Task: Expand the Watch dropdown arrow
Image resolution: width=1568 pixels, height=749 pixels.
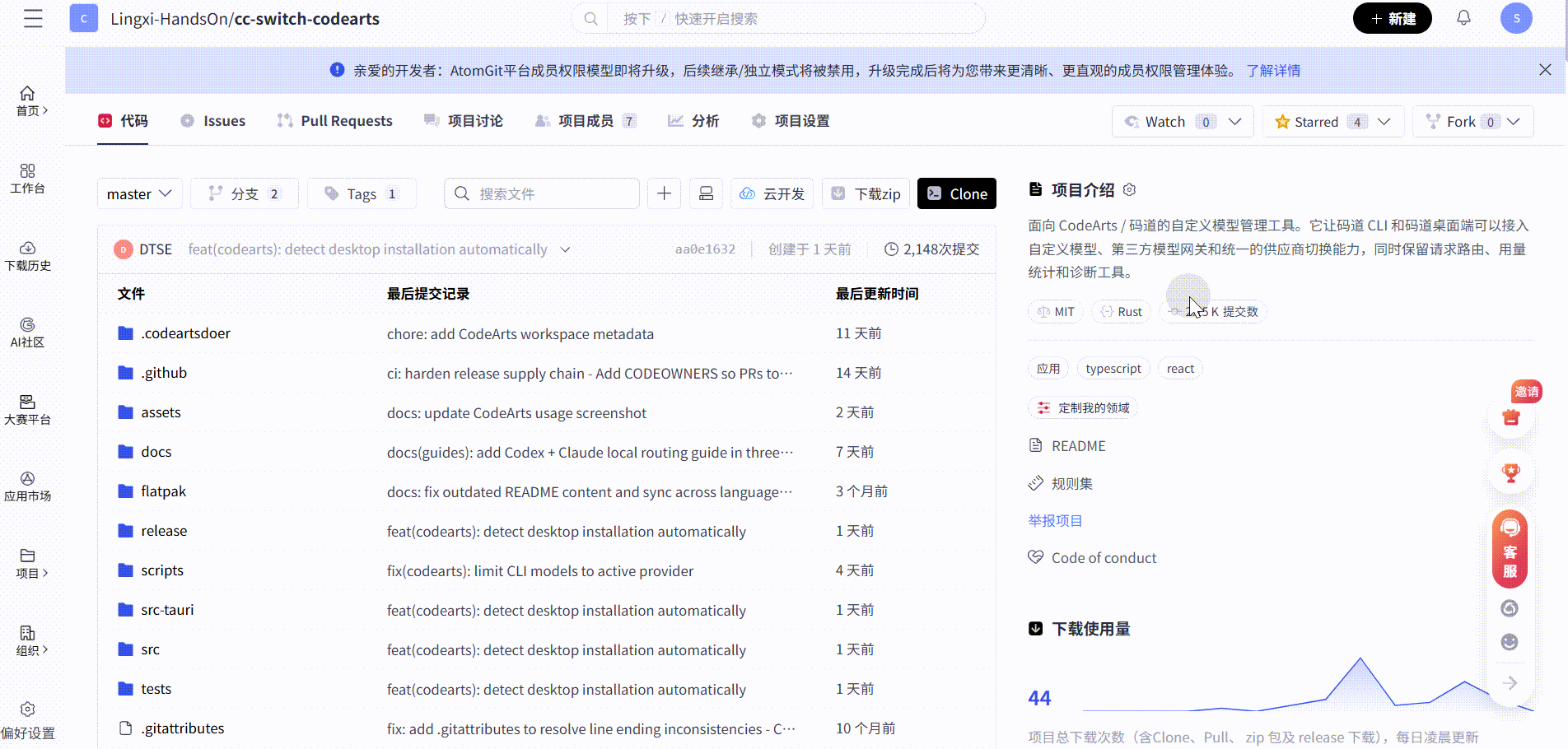Action: 1235,122
